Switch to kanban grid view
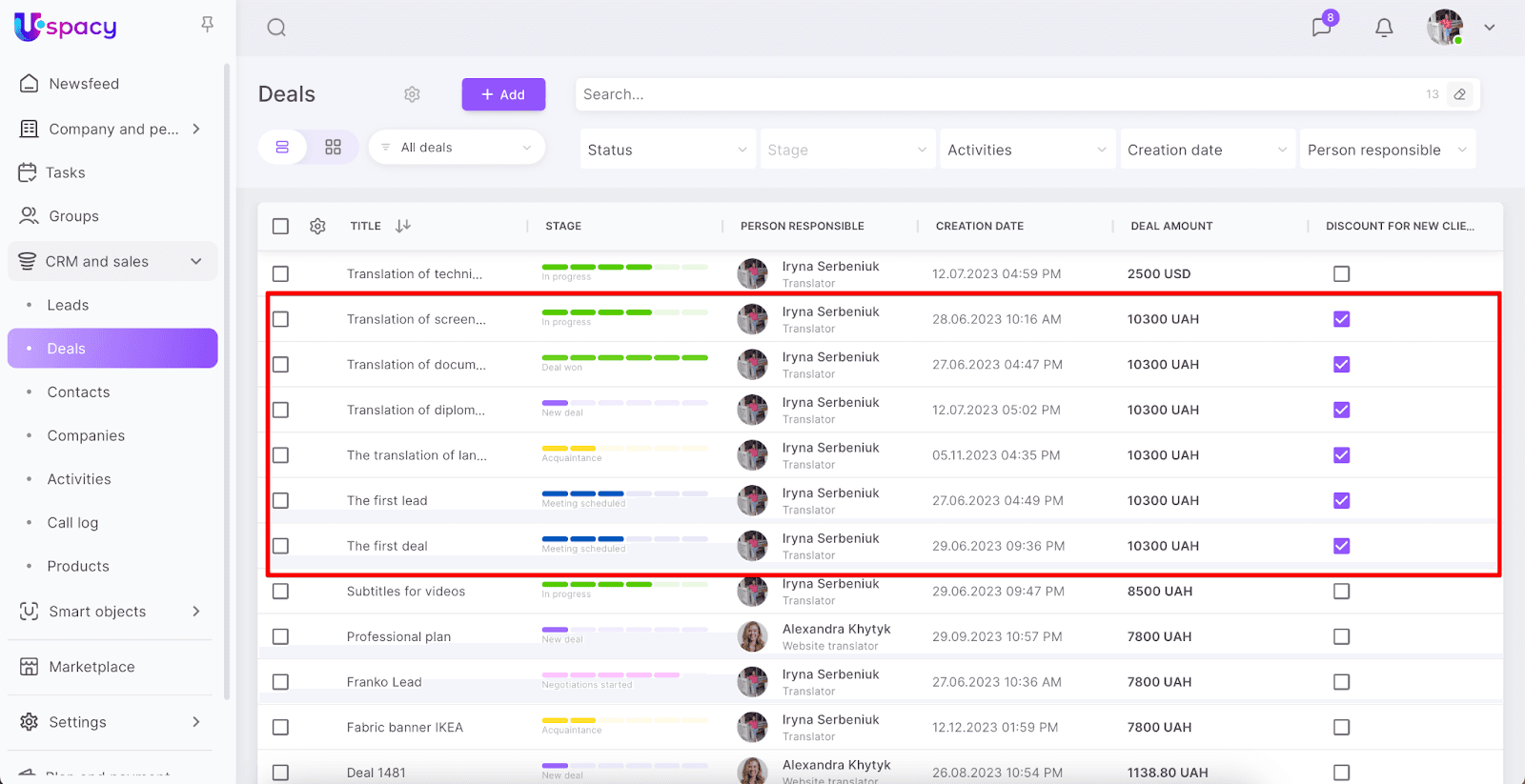Viewport: 1525px width, 784px height. [333, 148]
